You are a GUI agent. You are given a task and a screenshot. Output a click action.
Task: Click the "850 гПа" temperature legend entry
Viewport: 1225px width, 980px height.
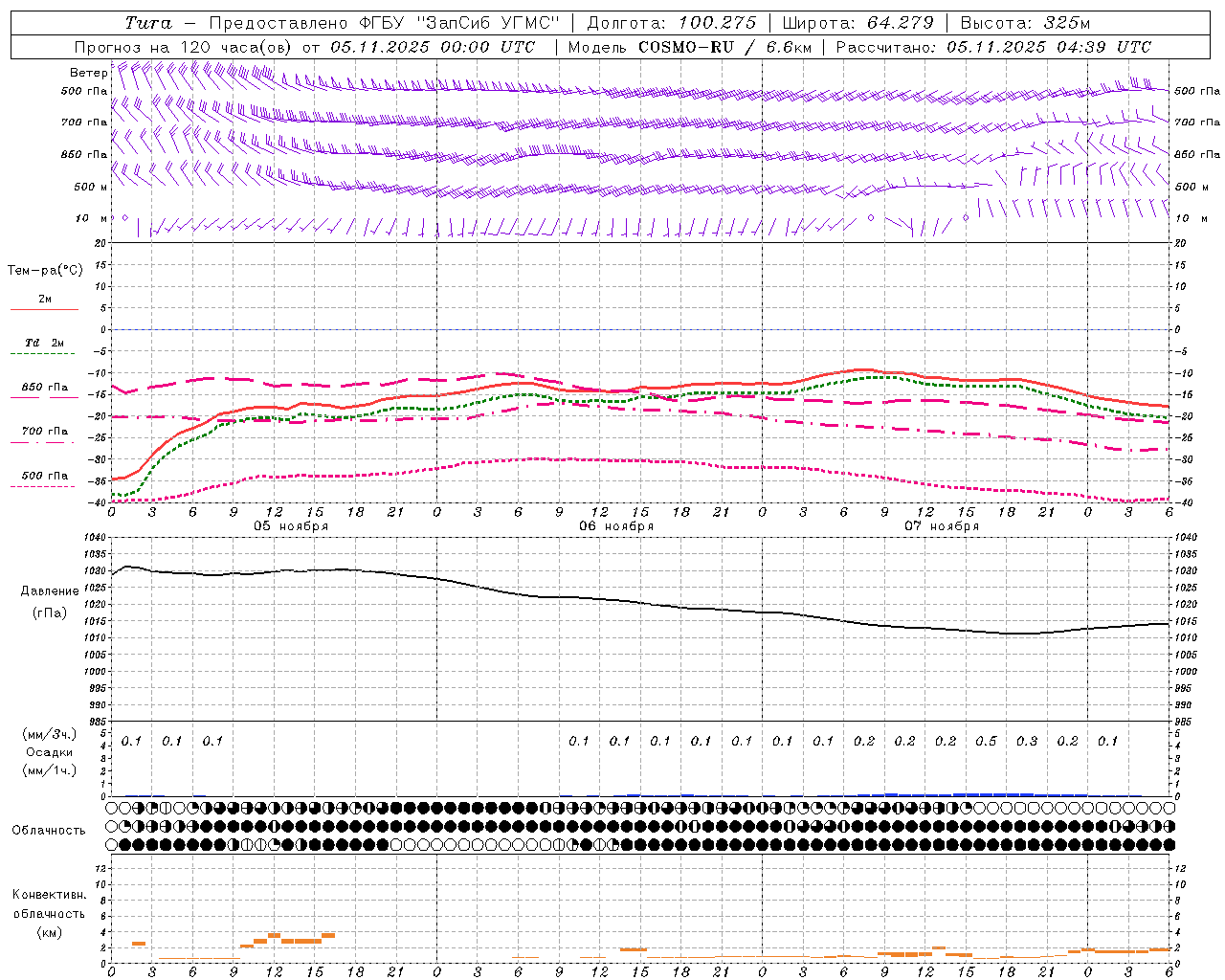(44, 392)
